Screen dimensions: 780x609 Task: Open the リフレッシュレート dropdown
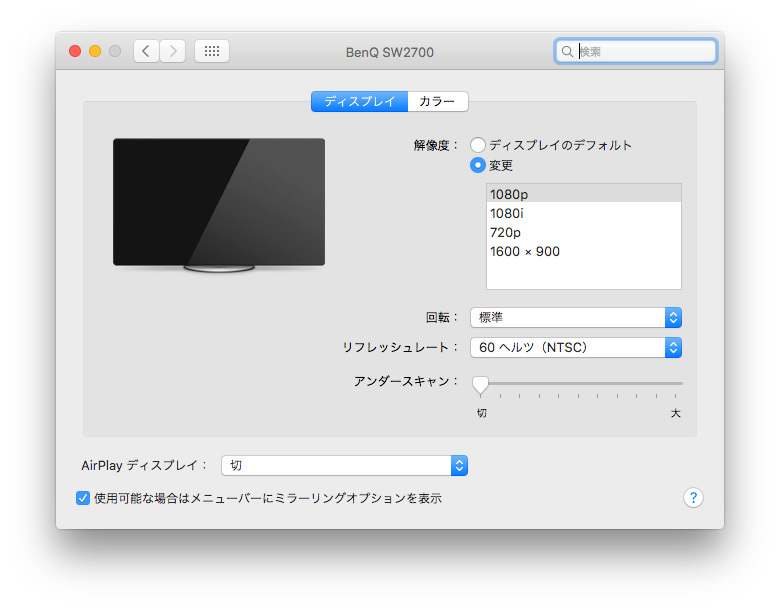point(576,347)
